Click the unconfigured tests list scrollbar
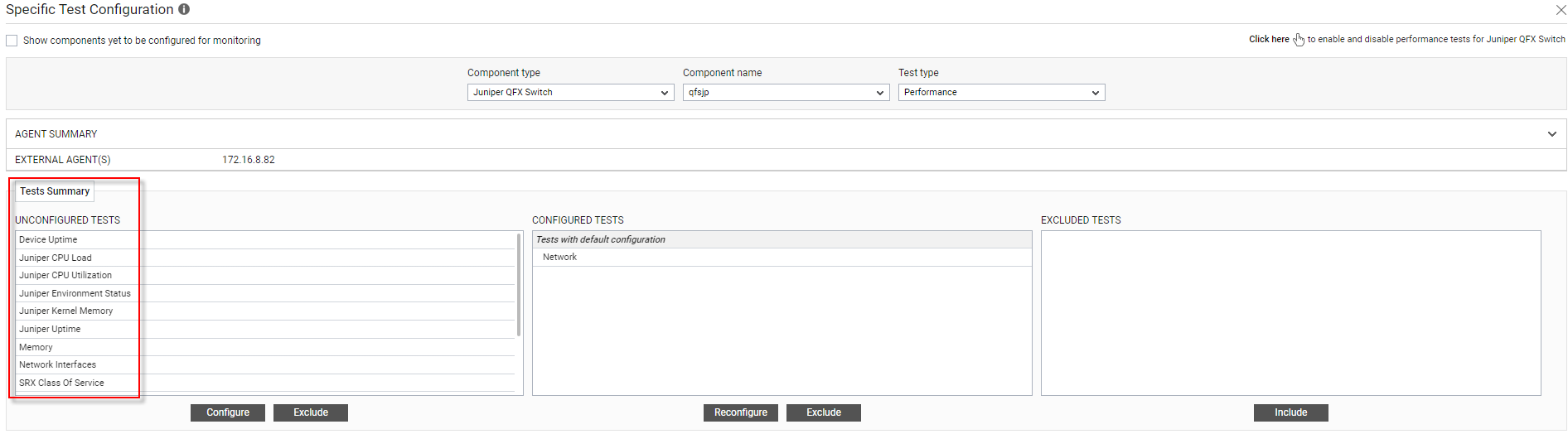This screenshot has width=1568, height=434. 519,285
